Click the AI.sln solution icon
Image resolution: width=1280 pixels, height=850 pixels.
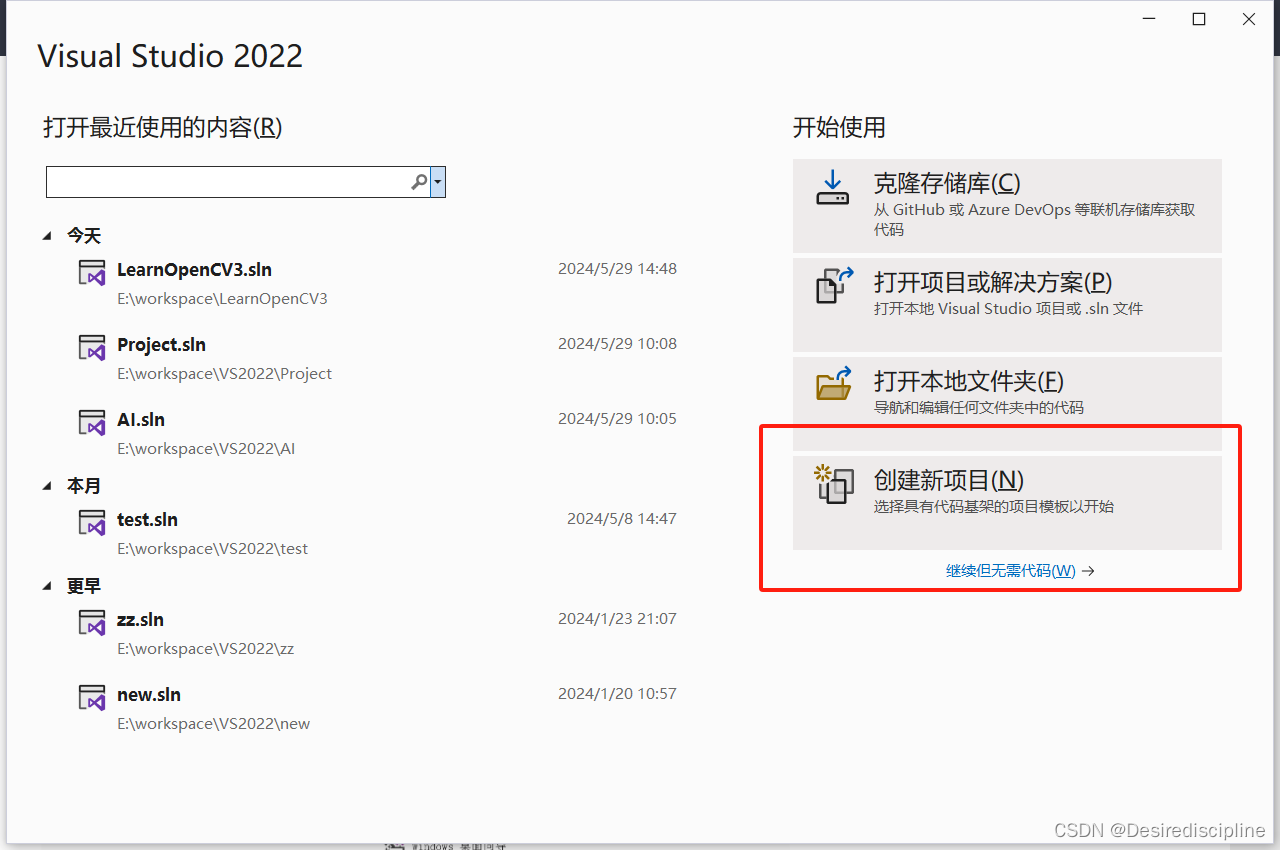point(92,423)
